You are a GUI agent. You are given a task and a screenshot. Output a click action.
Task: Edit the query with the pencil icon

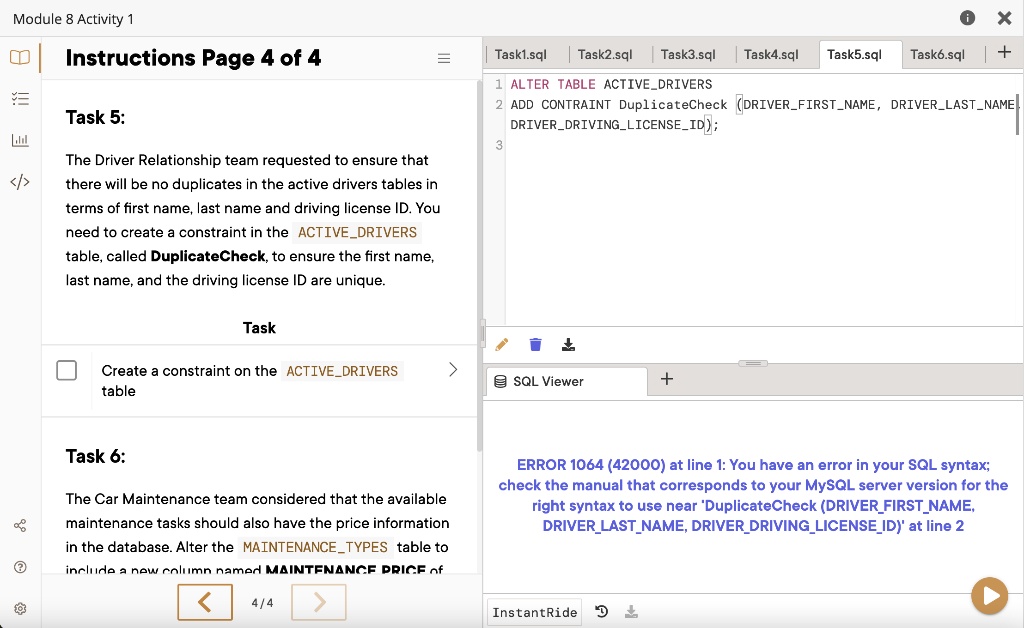coord(501,344)
